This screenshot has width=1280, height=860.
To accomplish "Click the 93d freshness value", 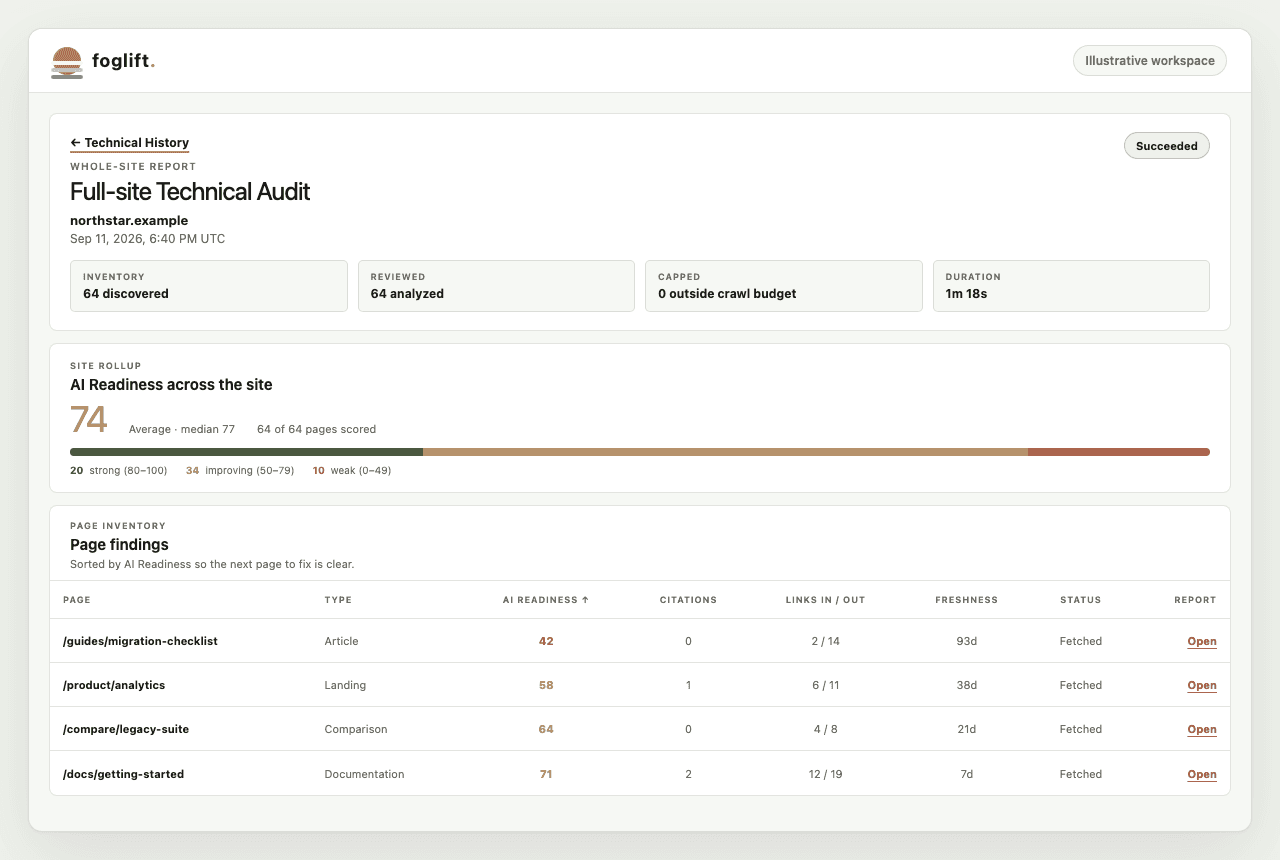I will pyautogui.click(x=966, y=641).
